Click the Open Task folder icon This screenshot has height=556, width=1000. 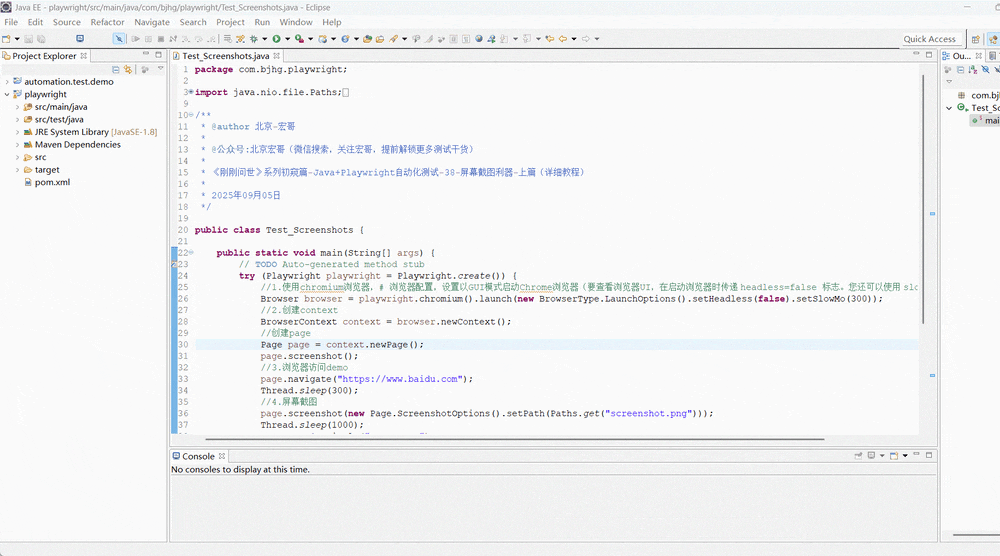tap(379, 39)
